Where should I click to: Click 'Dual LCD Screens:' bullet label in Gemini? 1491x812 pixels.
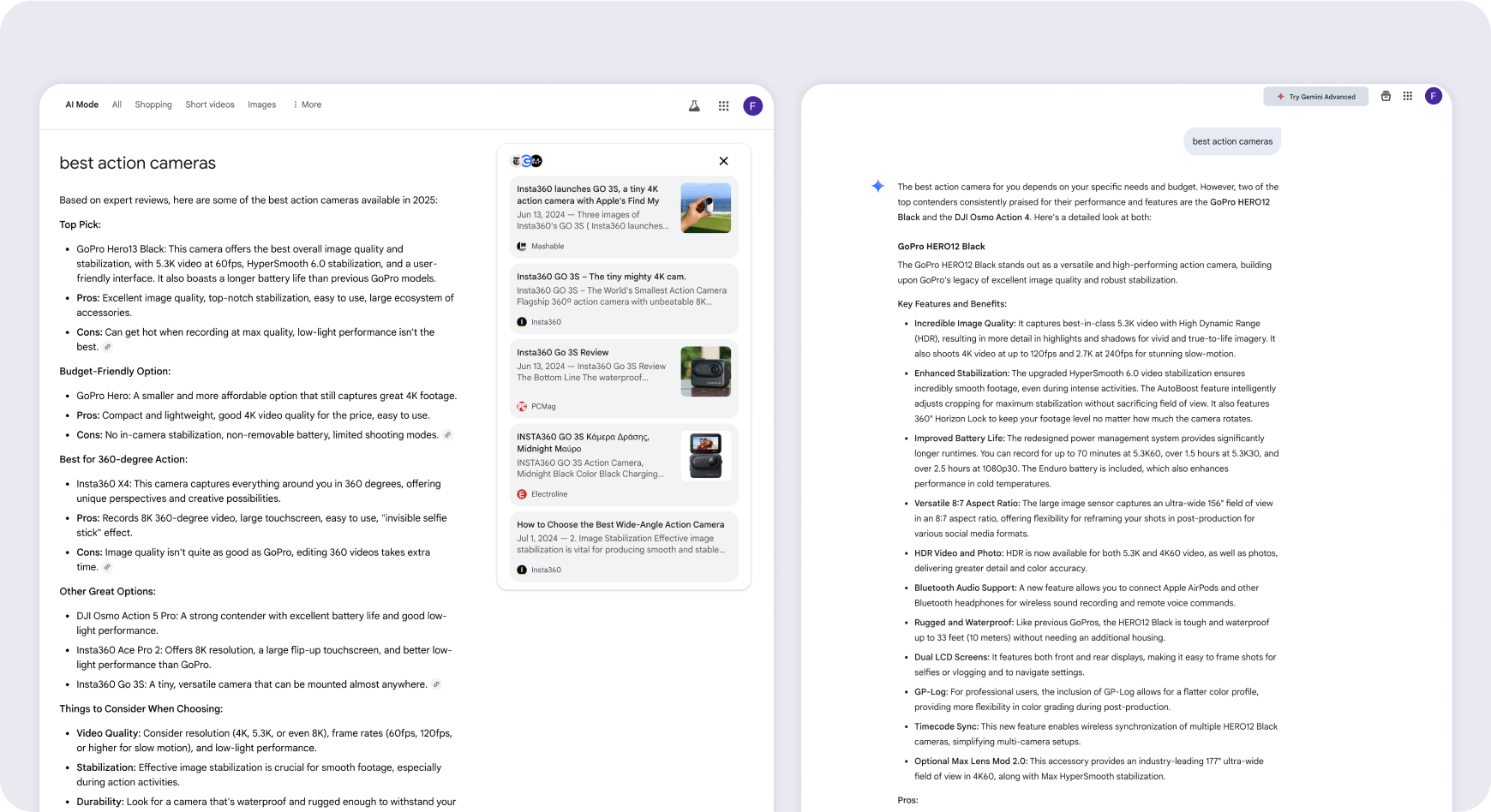pos(952,657)
